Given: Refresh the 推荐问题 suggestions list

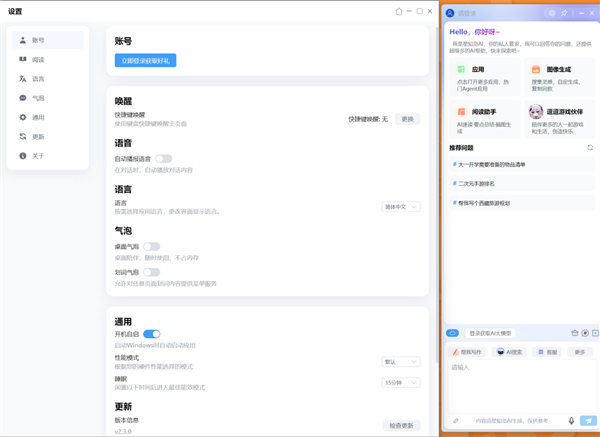Looking at the screenshot, I should (590, 148).
